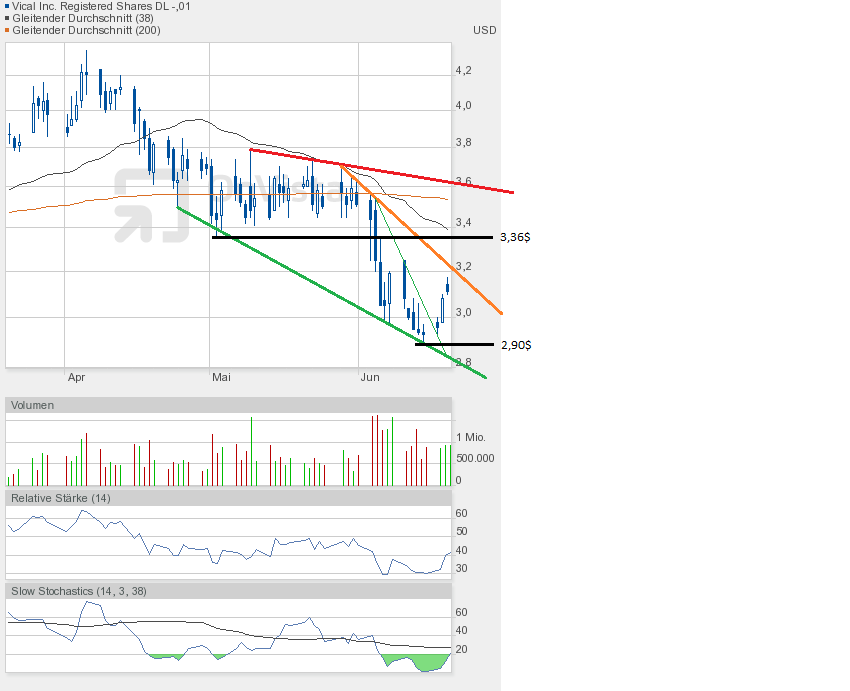
Task: Click the Slow Stochastics (14, 3, 38) header
Action: [79, 591]
